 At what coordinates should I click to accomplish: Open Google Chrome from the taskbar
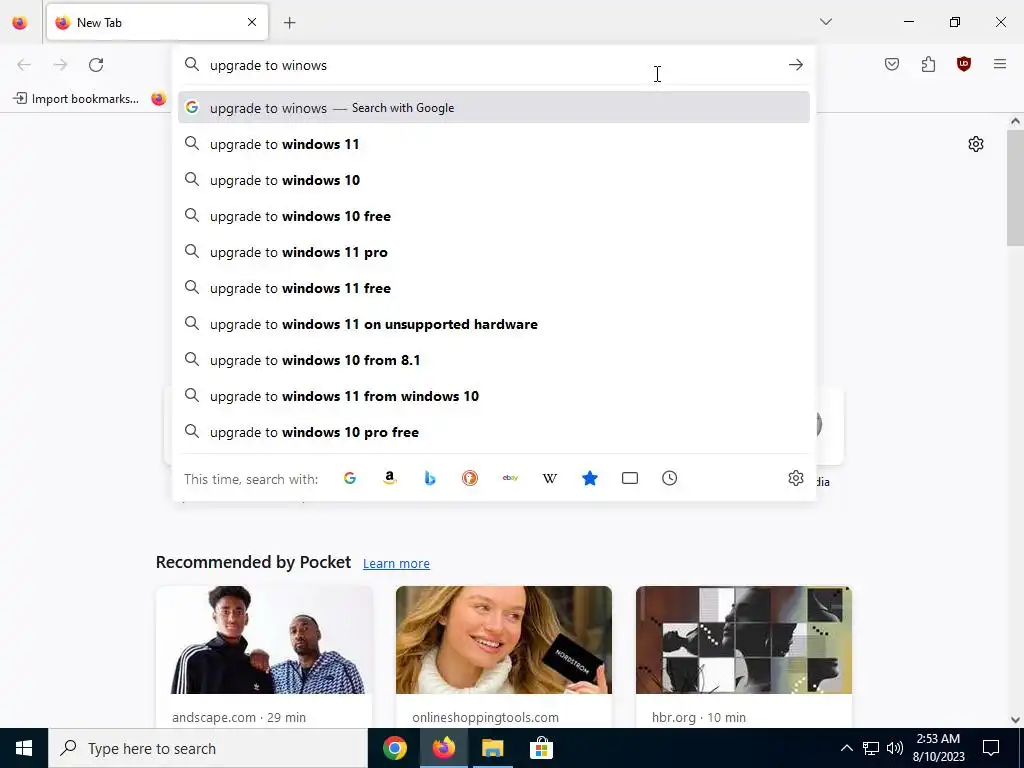pyautogui.click(x=395, y=748)
